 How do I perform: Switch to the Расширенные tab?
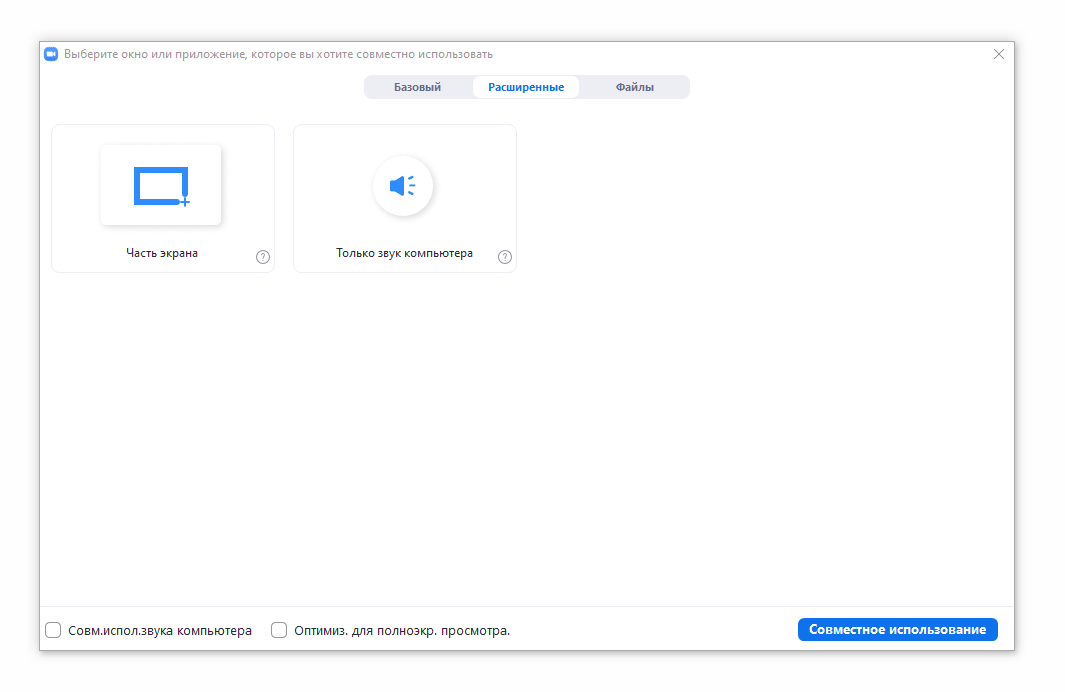tap(526, 87)
